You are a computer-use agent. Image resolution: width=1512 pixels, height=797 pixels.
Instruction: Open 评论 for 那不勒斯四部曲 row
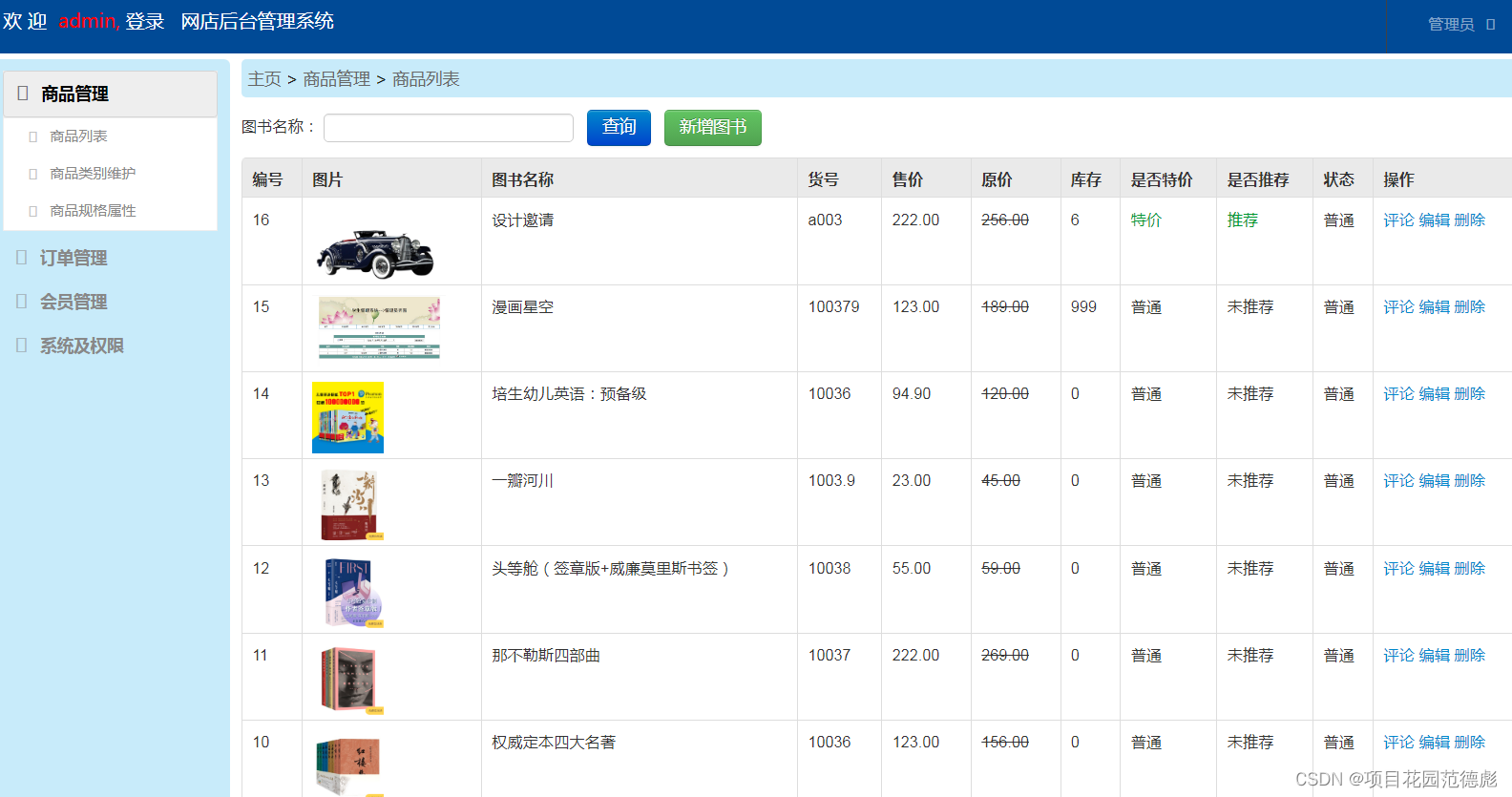[x=1398, y=656]
